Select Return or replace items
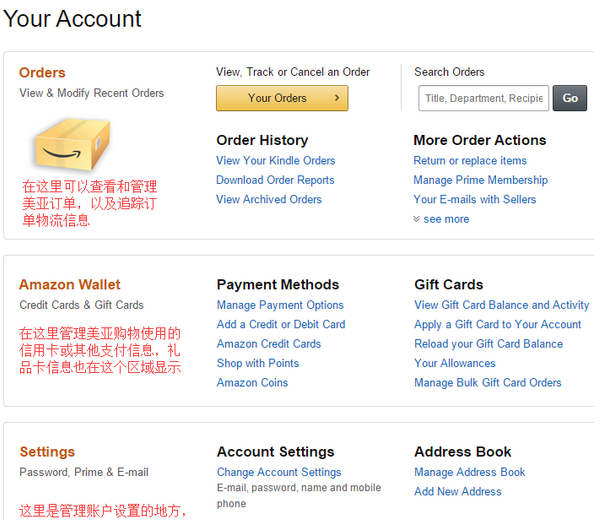 pyautogui.click(x=470, y=160)
